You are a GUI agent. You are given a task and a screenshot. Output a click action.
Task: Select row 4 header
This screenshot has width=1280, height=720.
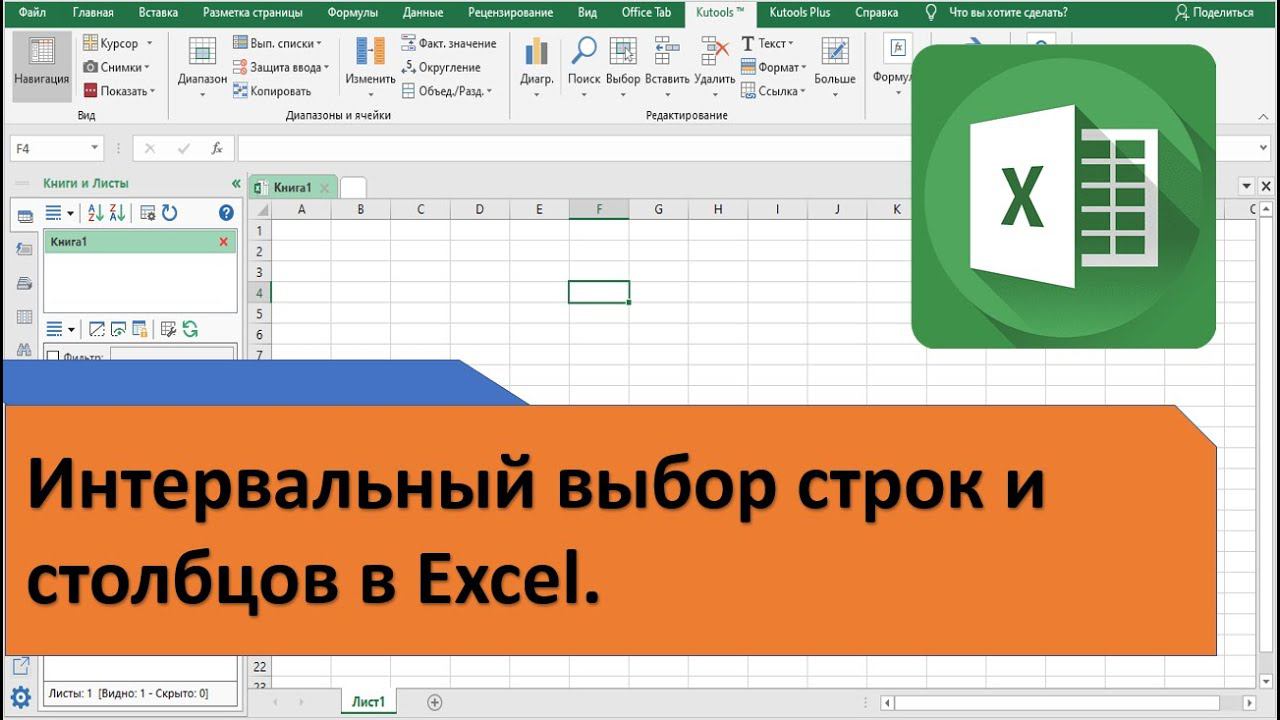(259, 292)
